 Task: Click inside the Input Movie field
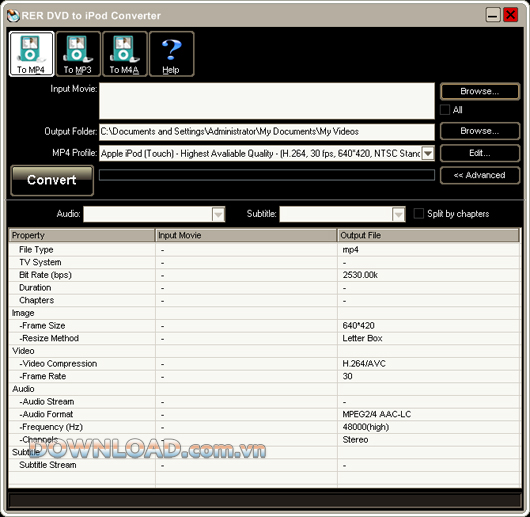coord(267,101)
